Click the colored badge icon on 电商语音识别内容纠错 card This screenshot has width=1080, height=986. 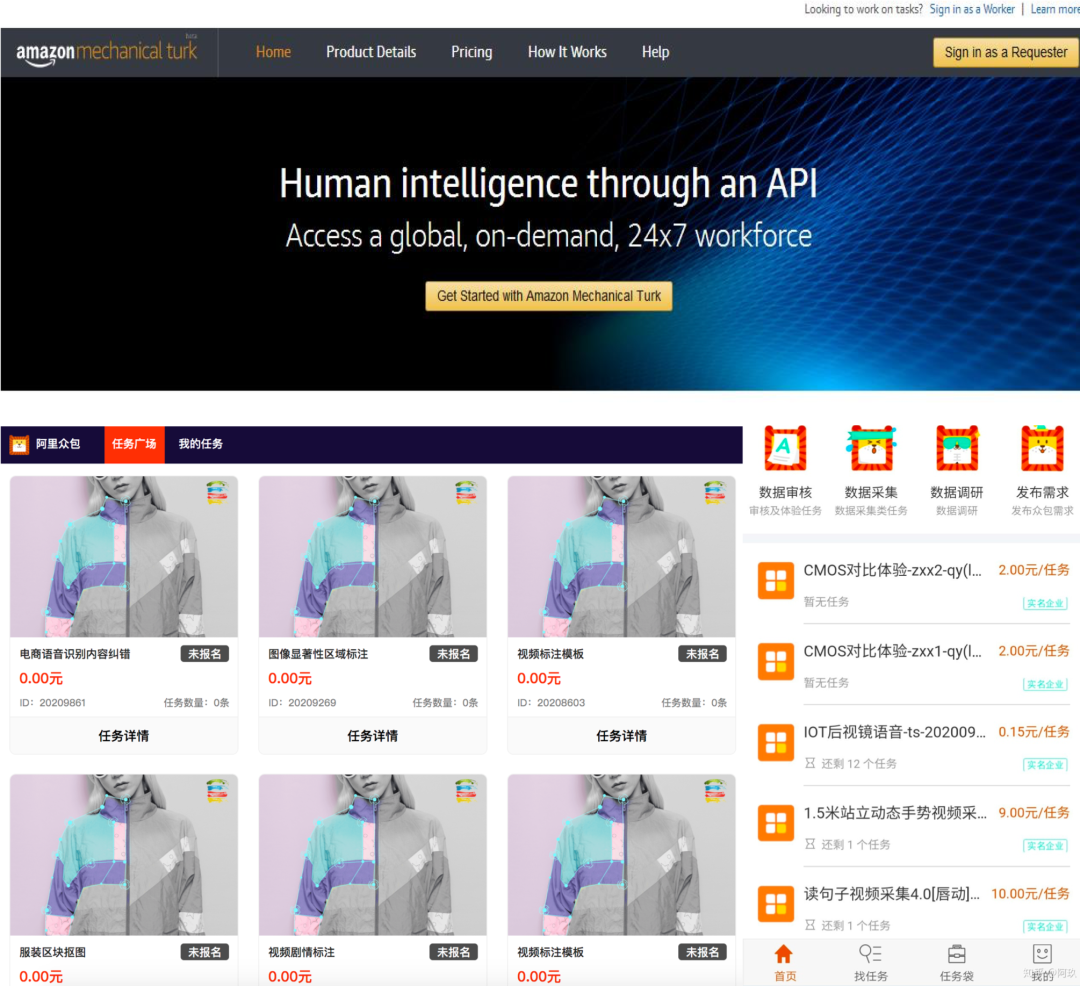point(217,492)
